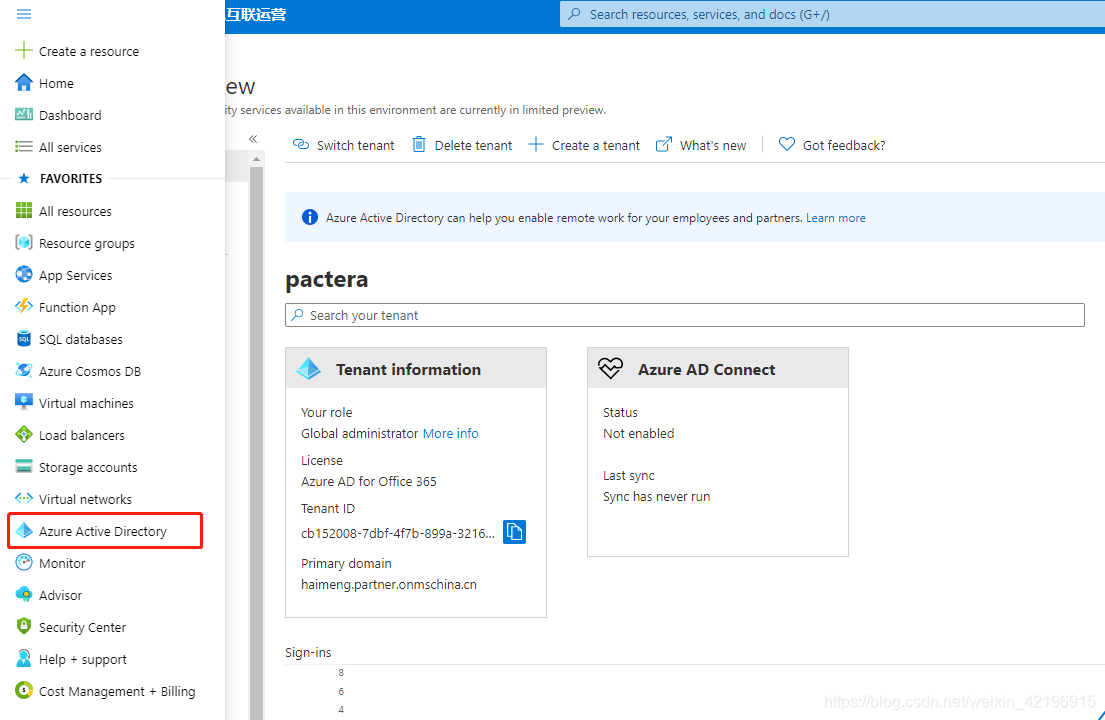The image size is (1105, 720).
Task: Click the Security Center shield icon
Action: point(23,626)
